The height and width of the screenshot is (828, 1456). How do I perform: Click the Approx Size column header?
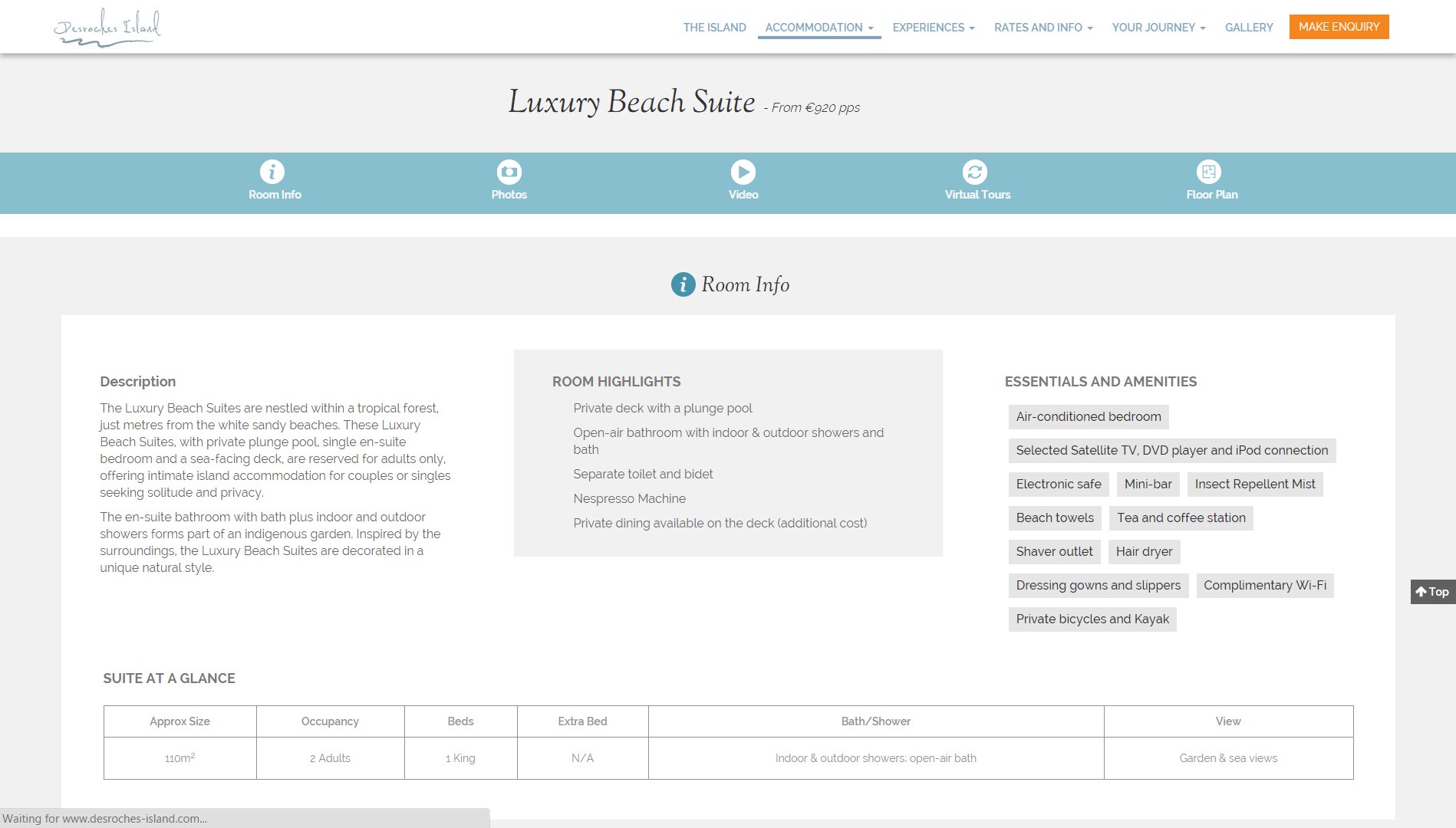[x=180, y=721]
